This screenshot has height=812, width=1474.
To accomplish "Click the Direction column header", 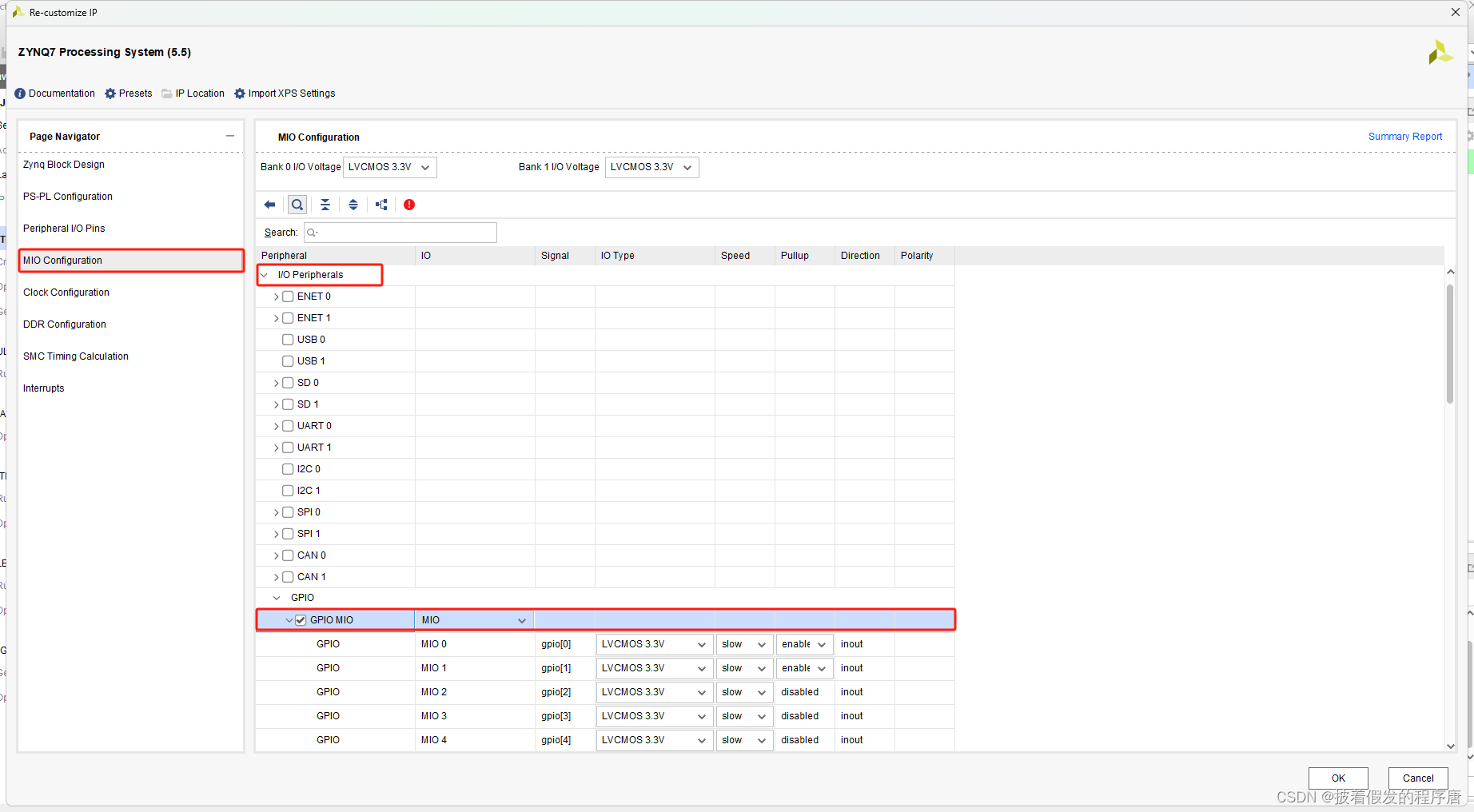I will point(865,256).
